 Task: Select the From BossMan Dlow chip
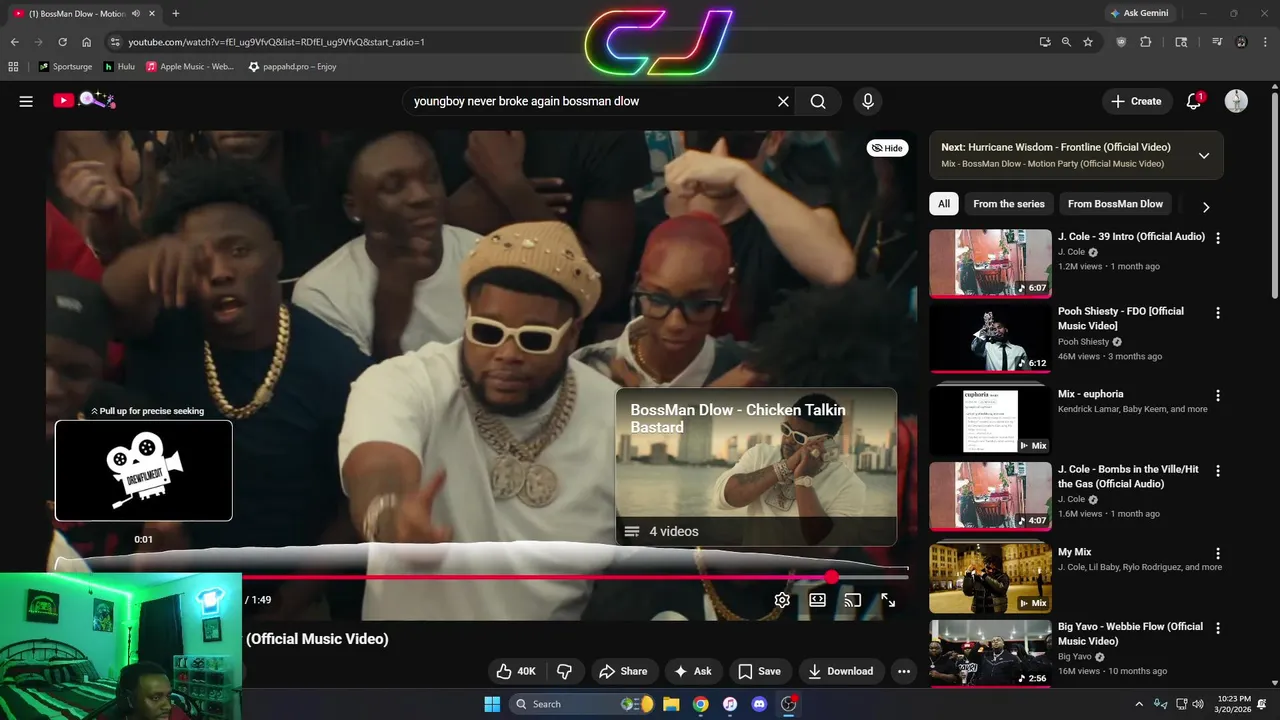(1115, 204)
